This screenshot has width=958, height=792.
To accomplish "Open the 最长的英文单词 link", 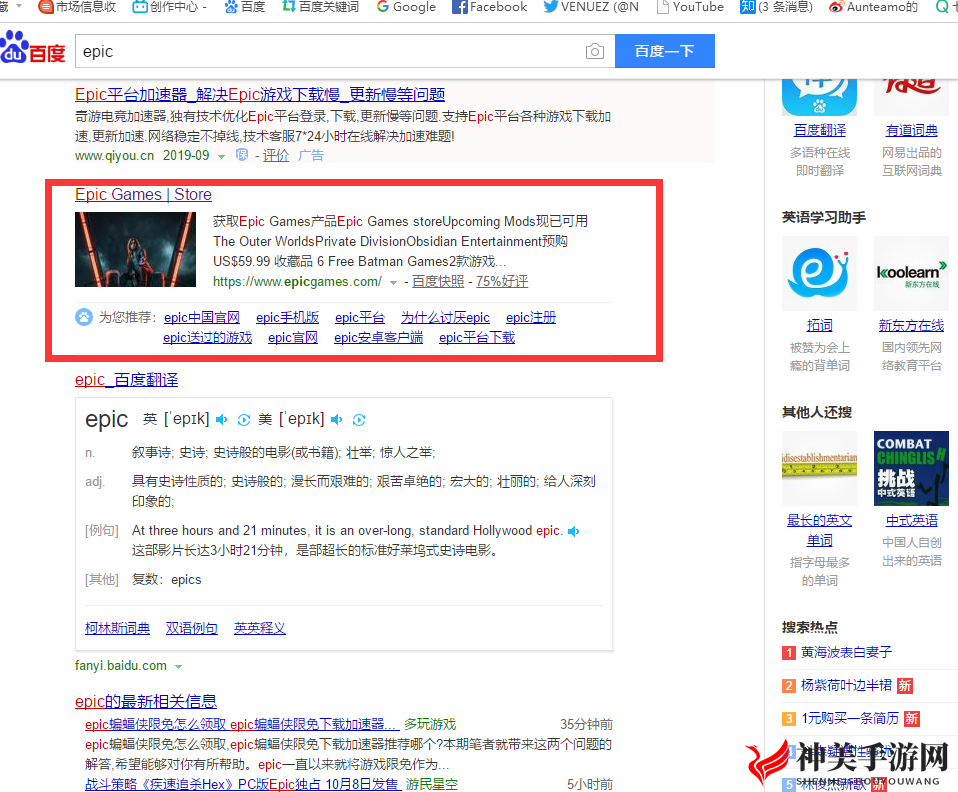I will click(x=819, y=530).
